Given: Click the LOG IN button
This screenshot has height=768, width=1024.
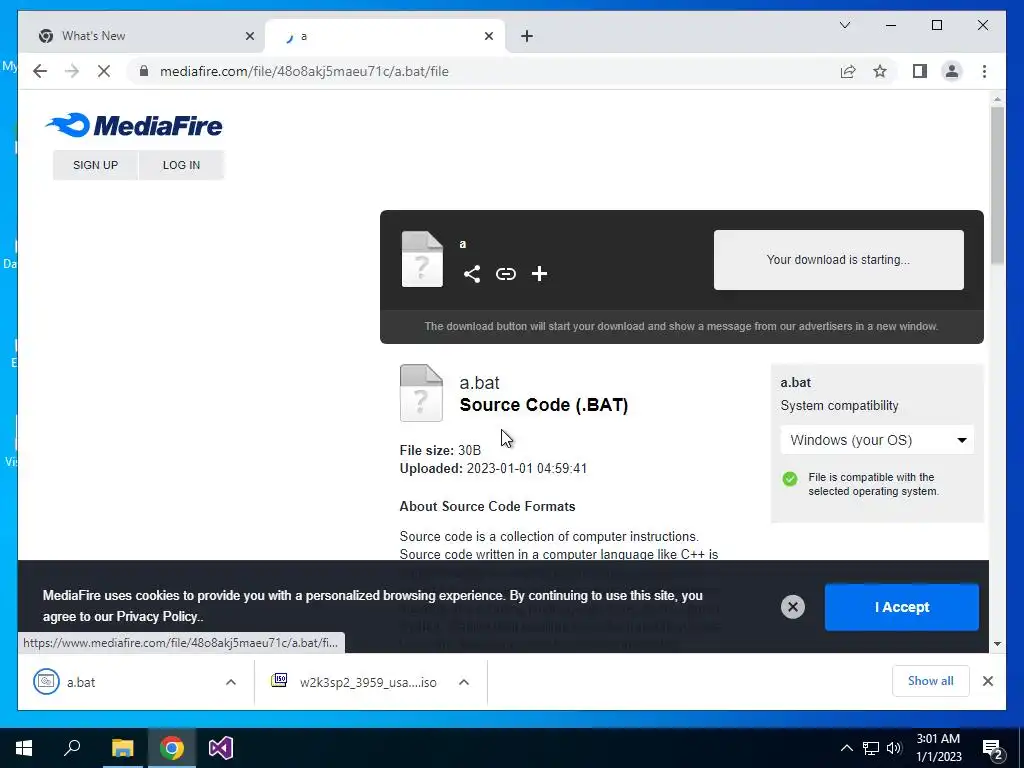Looking at the screenshot, I should (182, 165).
